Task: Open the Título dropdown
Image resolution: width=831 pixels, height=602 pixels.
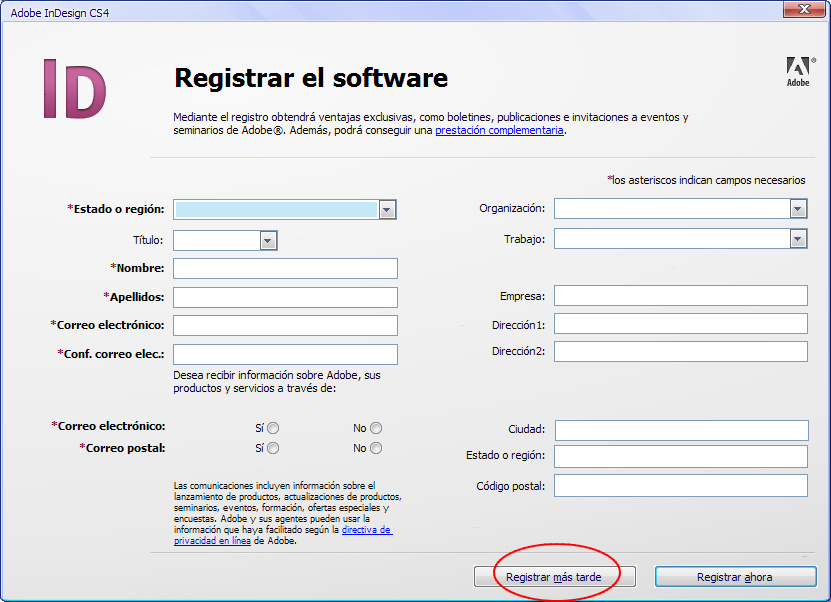Action: coord(225,241)
